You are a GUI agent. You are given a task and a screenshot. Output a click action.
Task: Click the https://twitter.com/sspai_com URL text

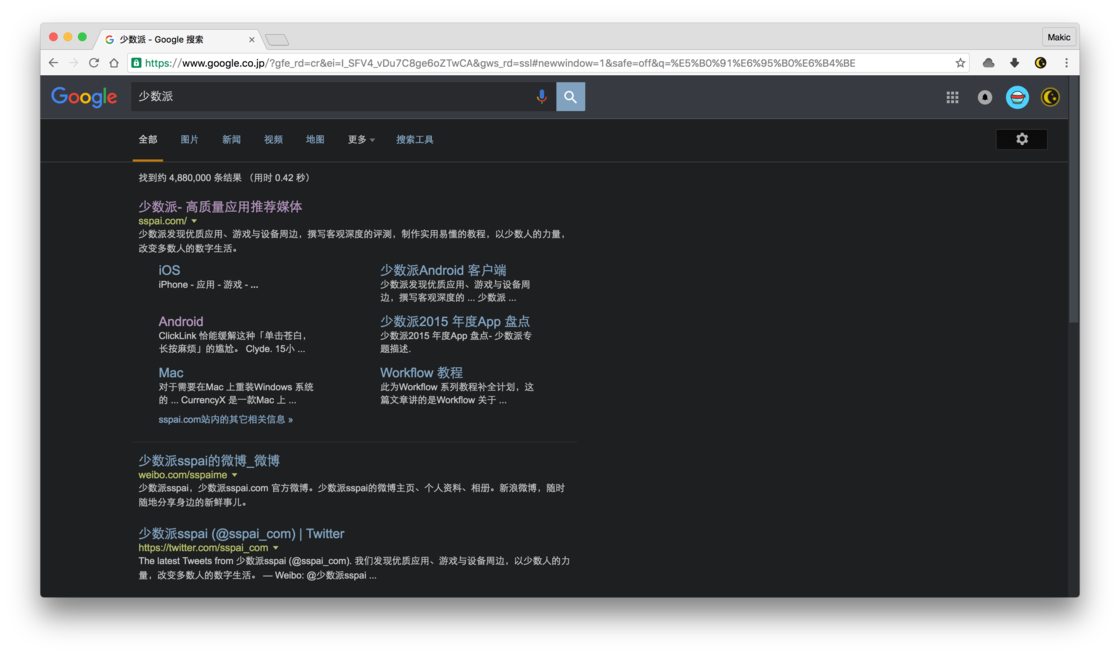point(204,548)
